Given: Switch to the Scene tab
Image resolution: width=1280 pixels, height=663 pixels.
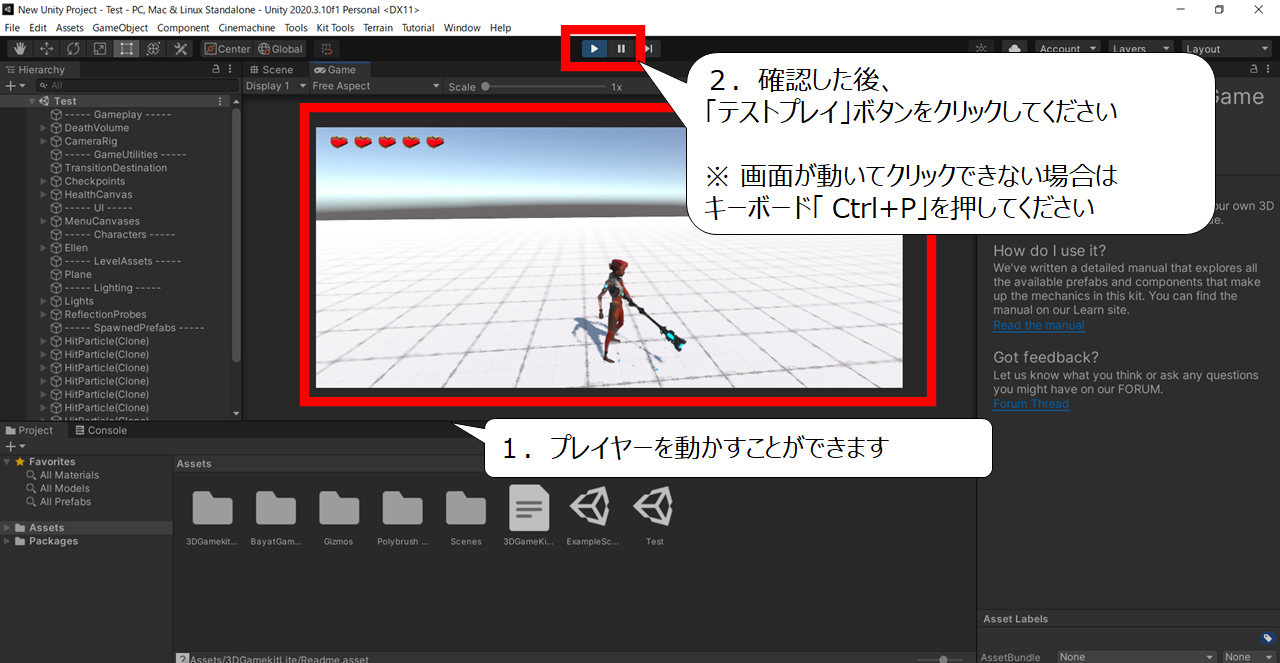Looking at the screenshot, I should pyautogui.click(x=271, y=70).
